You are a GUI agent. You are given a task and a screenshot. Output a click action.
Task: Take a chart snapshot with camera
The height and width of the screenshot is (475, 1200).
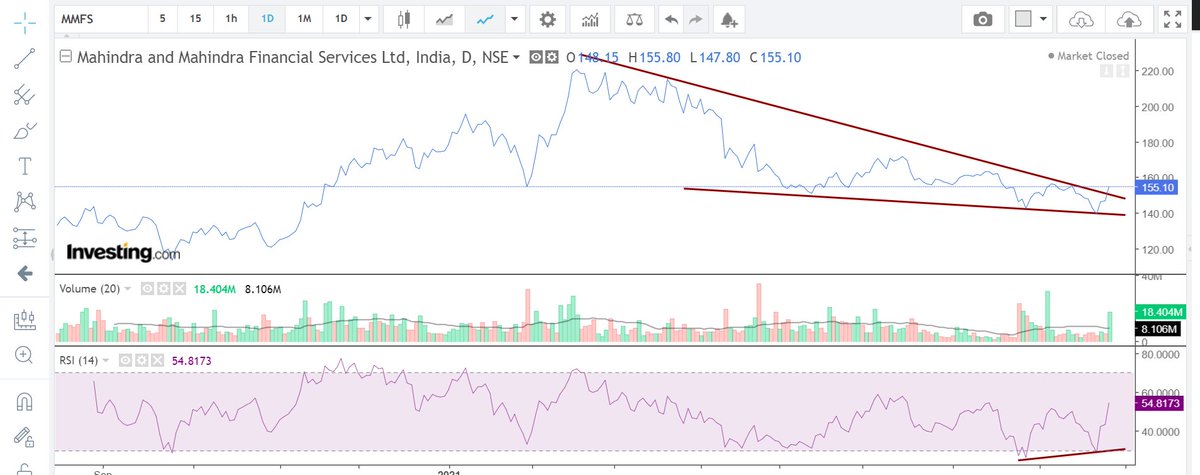(983, 19)
